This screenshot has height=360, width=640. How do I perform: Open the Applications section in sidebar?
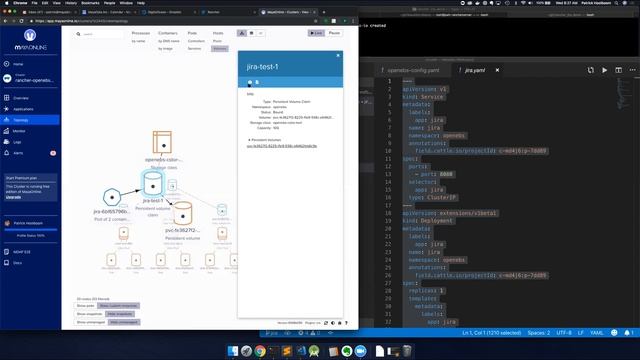tap(23, 109)
